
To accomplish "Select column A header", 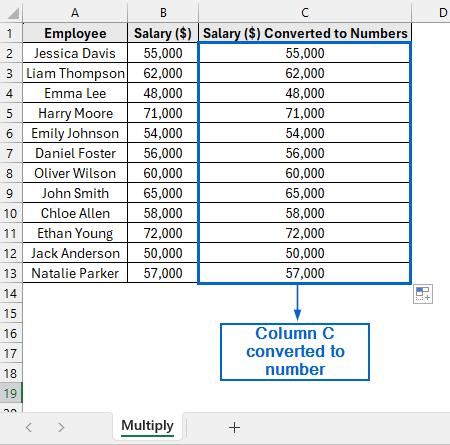I will [x=75, y=13].
